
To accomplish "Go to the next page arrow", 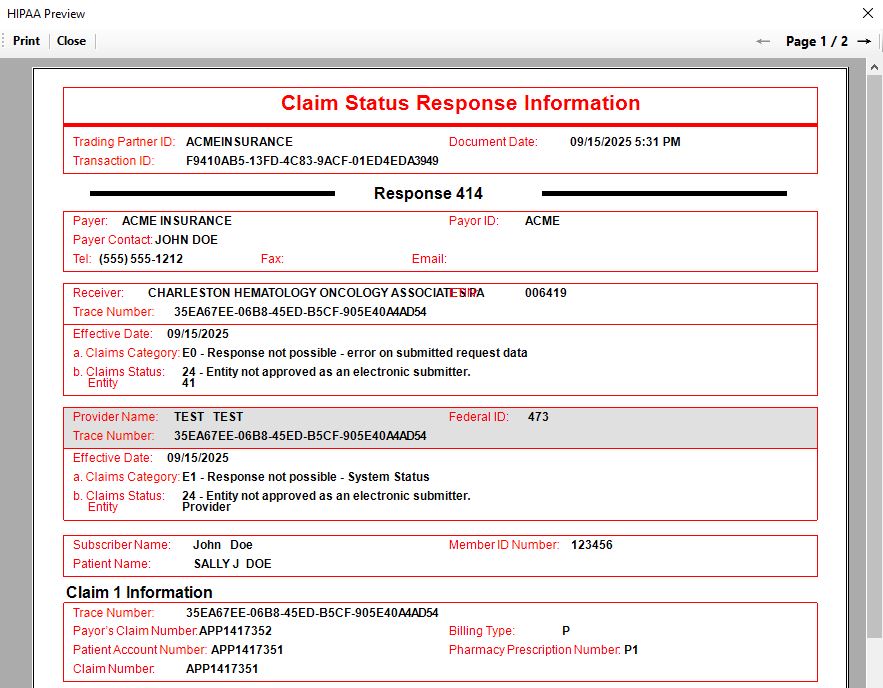I will click(x=864, y=42).
